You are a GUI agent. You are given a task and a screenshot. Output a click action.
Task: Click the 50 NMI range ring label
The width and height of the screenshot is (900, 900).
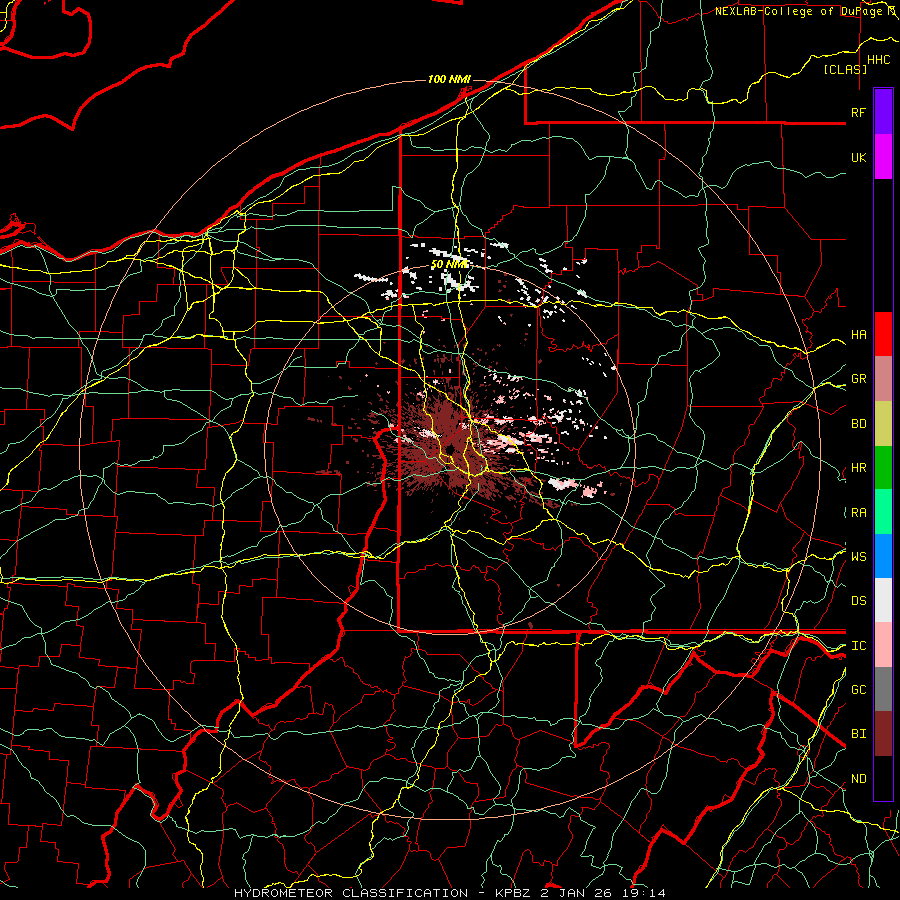449,265
